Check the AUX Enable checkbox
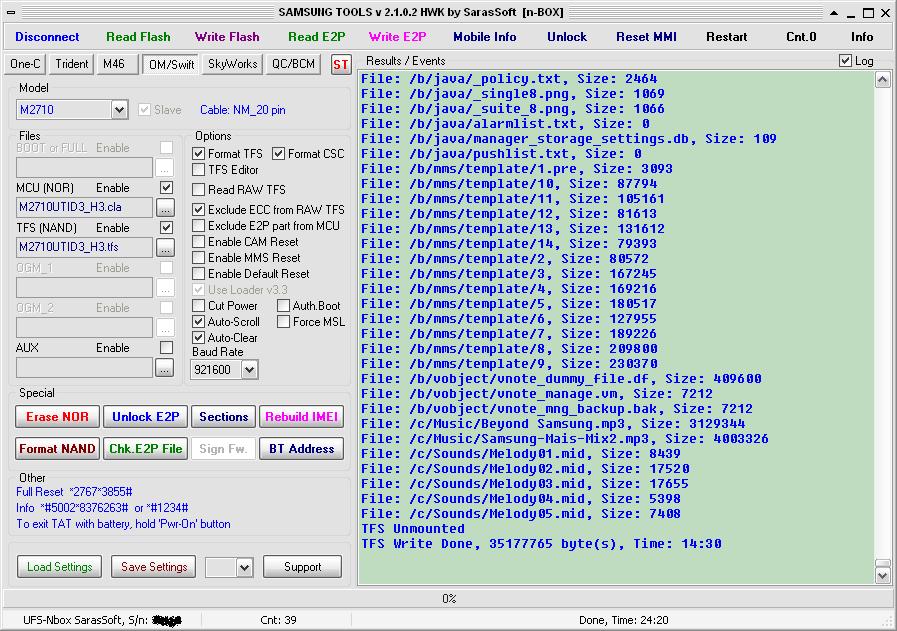The image size is (897, 631). tap(166, 348)
